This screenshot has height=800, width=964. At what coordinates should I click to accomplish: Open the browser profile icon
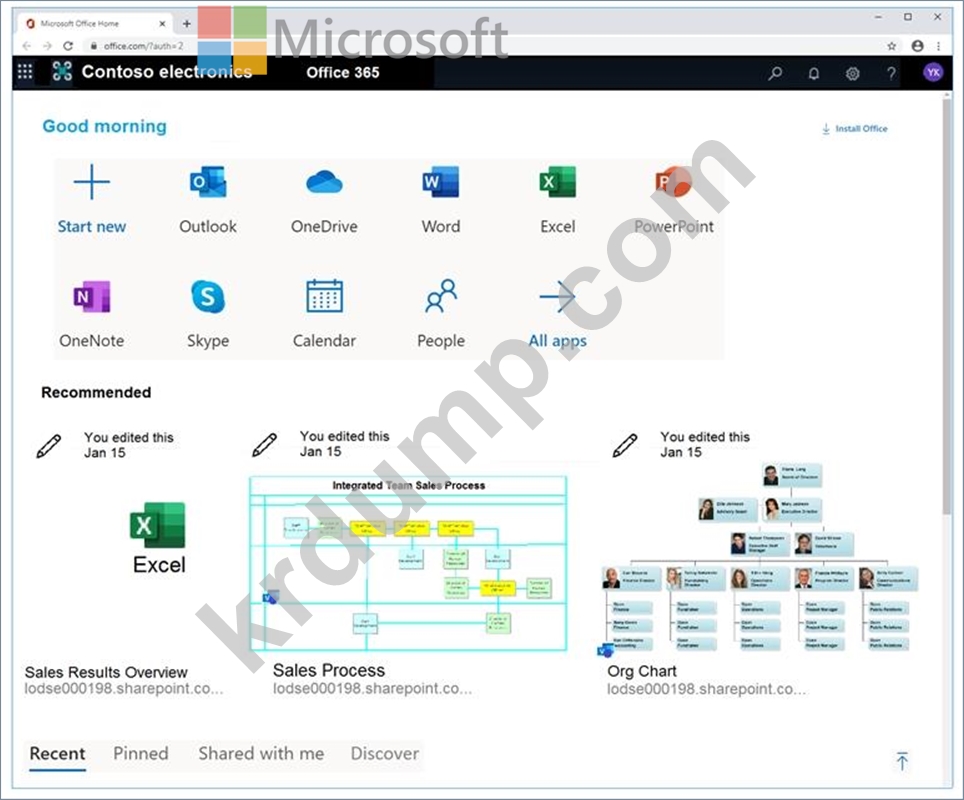917,46
